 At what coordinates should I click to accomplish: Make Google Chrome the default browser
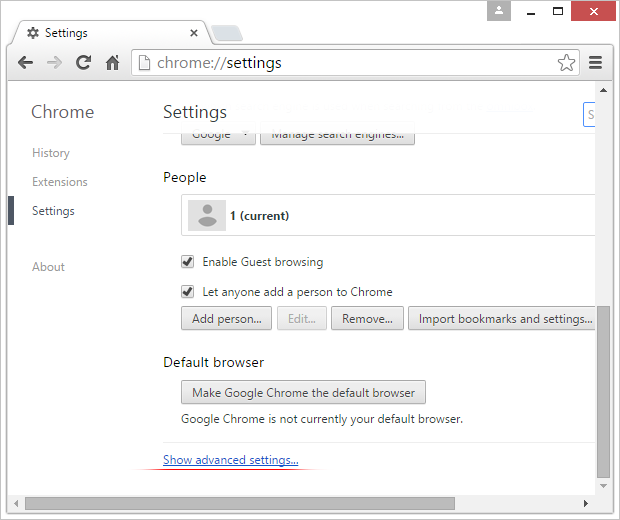click(303, 392)
